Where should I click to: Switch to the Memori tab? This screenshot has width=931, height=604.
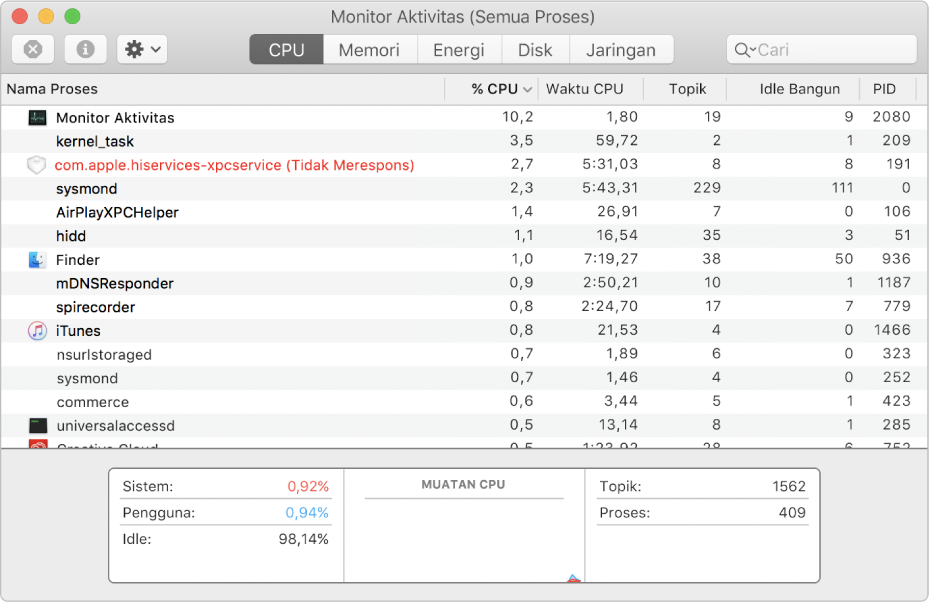coord(369,49)
